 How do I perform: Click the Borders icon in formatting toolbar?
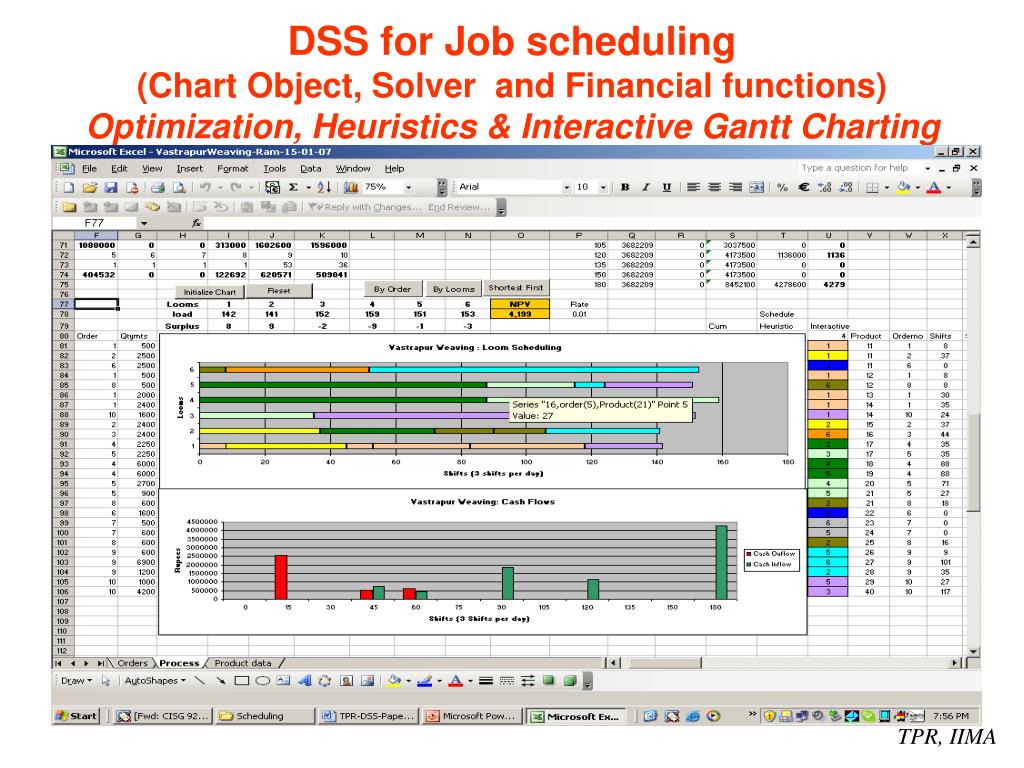pyautogui.click(x=872, y=187)
